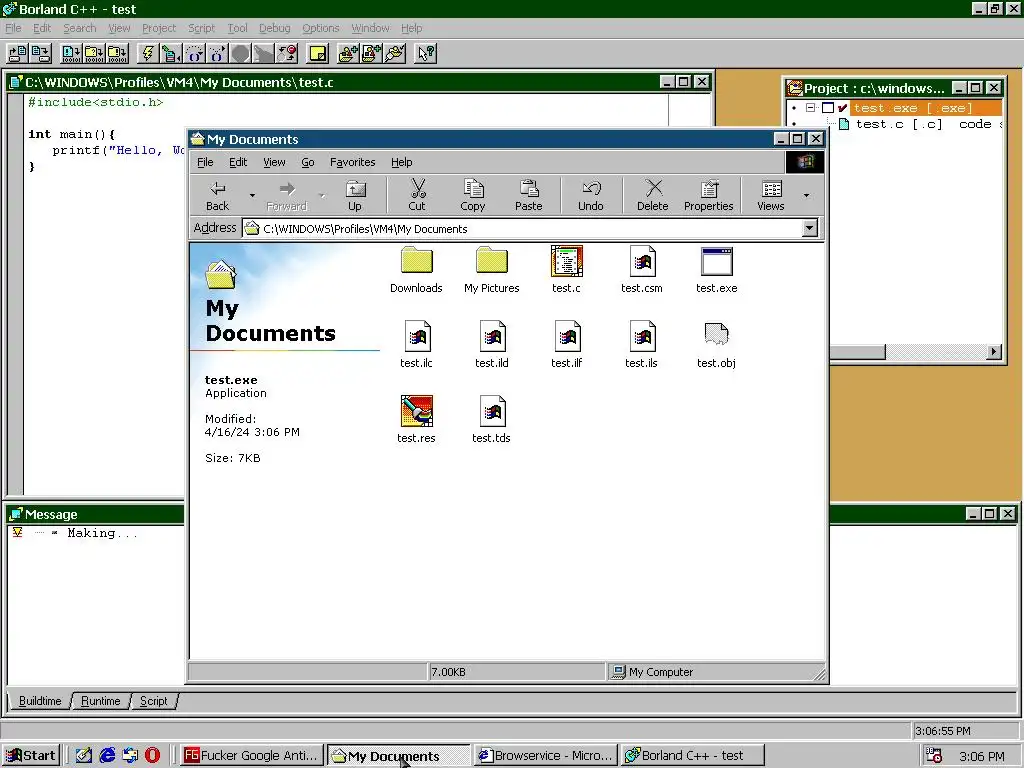This screenshot has height=768, width=1024.
Task: Click the Compile icon (document with binary digits)
Action: coord(71,53)
